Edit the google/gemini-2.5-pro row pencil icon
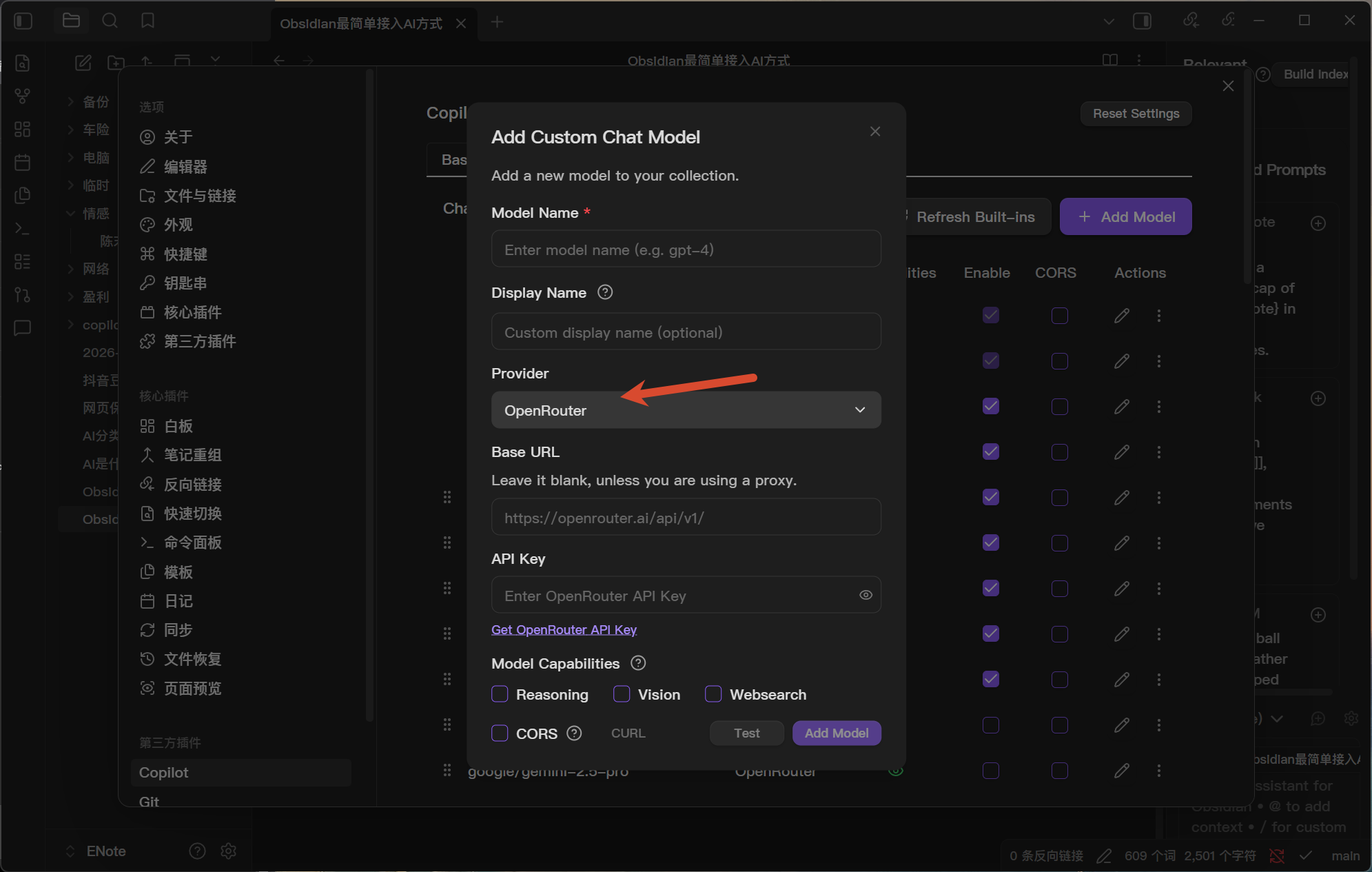This screenshot has width=1372, height=872. click(x=1122, y=771)
